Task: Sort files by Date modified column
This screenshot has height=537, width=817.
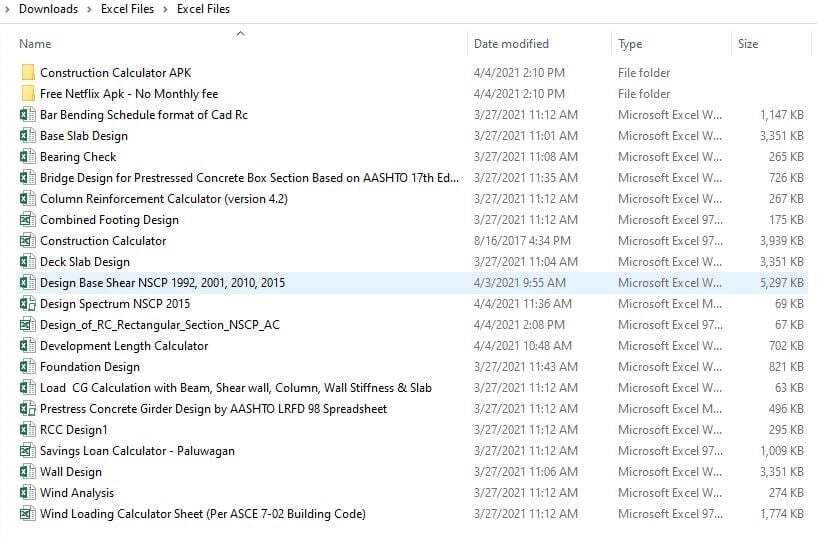Action: click(513, 44)
